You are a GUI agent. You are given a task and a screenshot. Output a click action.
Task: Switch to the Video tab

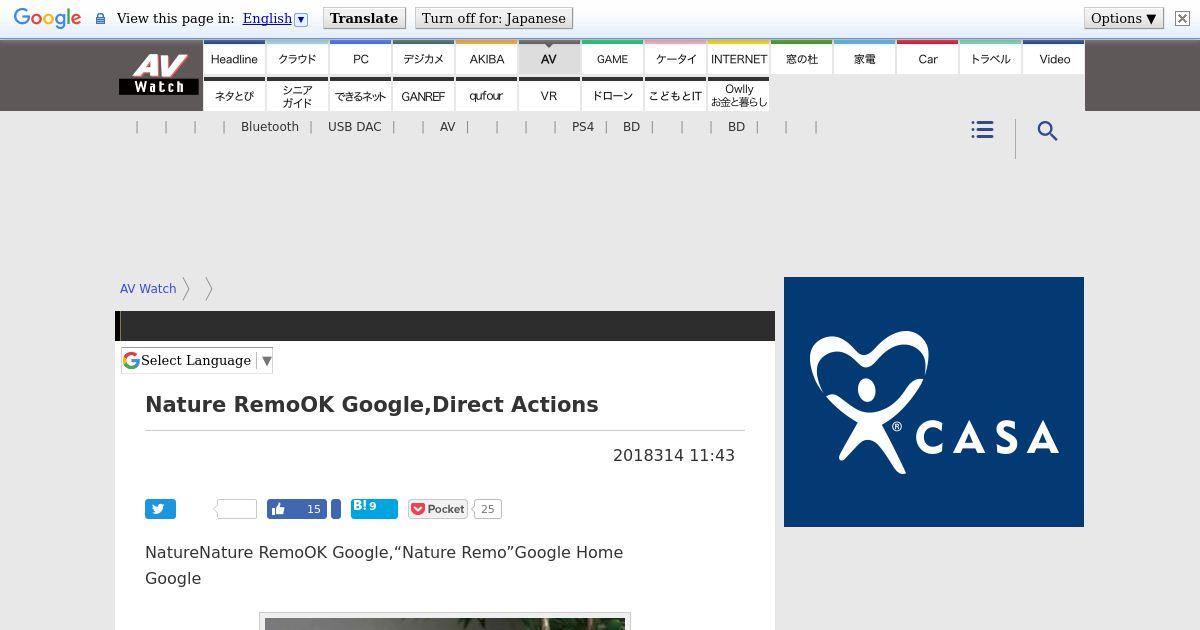[1054, 59]
